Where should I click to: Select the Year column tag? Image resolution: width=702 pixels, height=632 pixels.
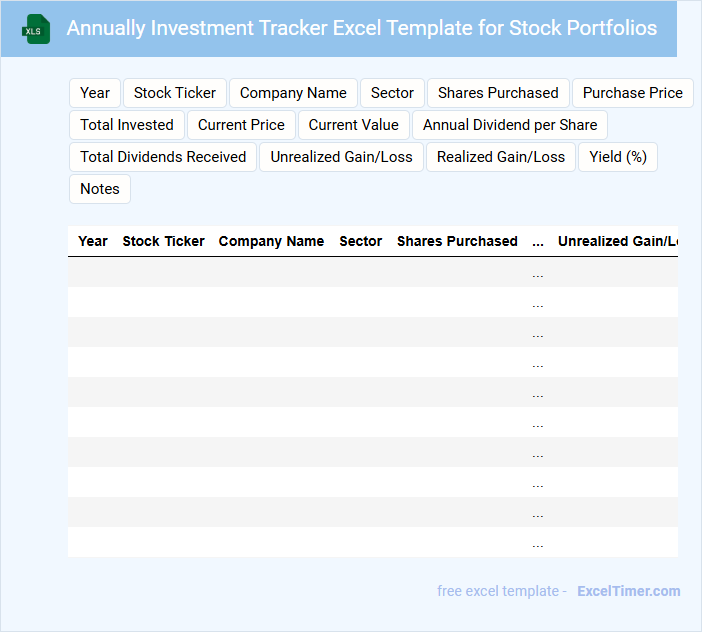pyautogui.click(x=95, y=93)
